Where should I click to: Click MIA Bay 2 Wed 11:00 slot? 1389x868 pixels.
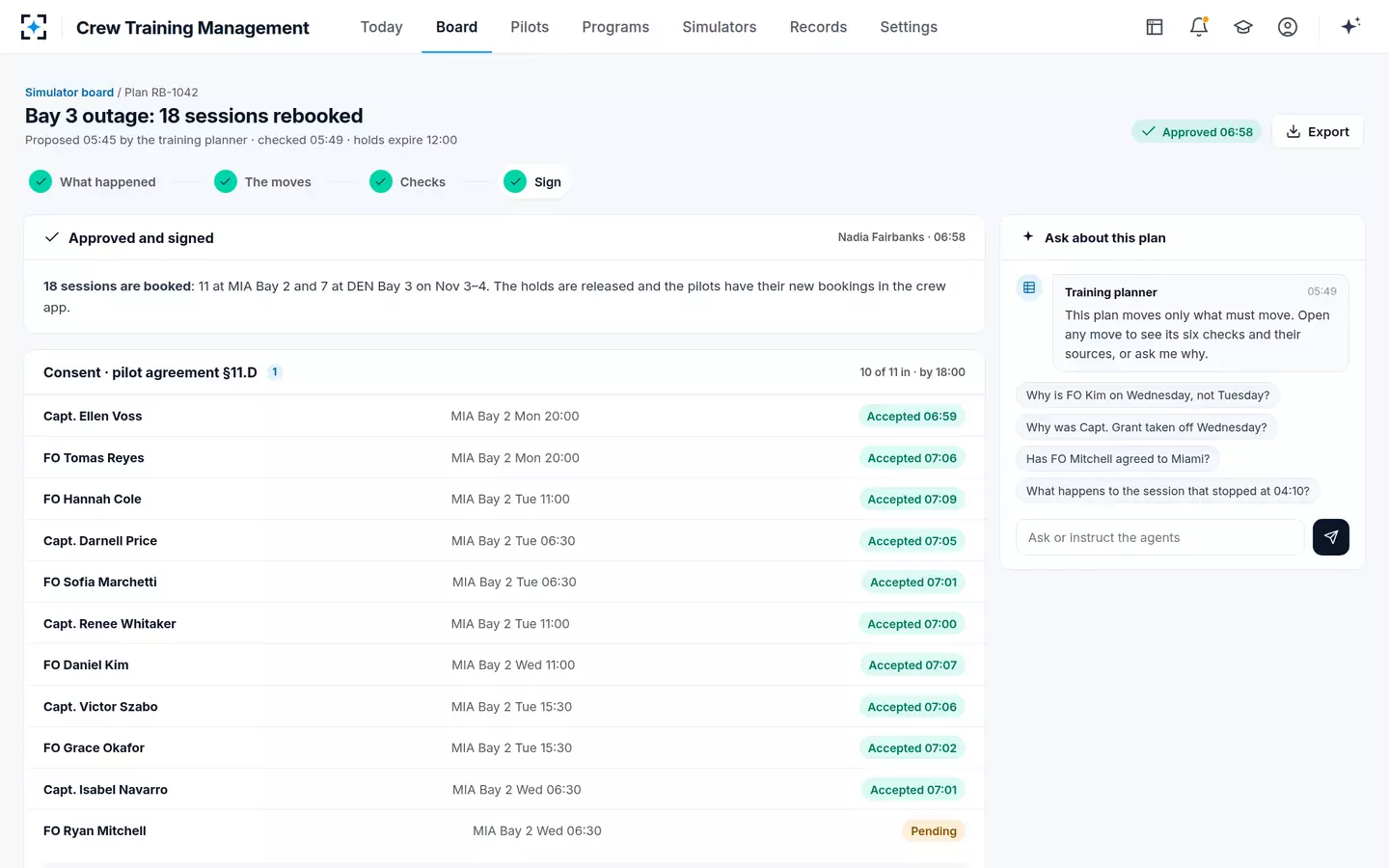[513, 665]
